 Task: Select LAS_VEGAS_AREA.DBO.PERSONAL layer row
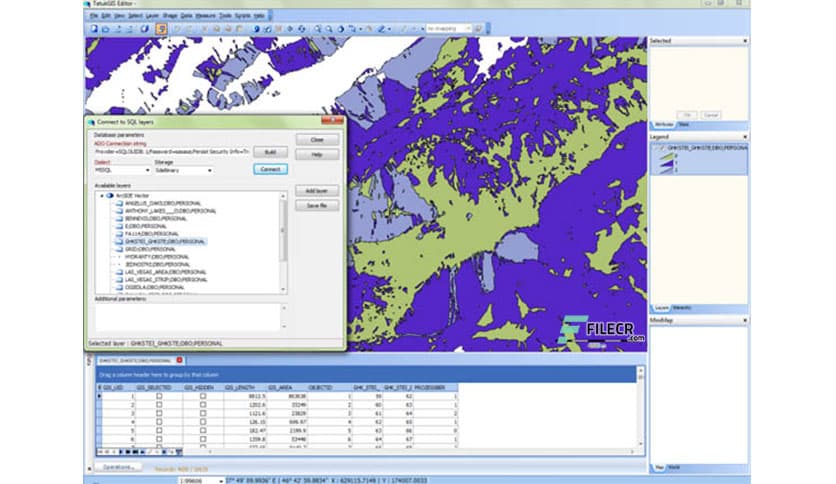(165, 272)
